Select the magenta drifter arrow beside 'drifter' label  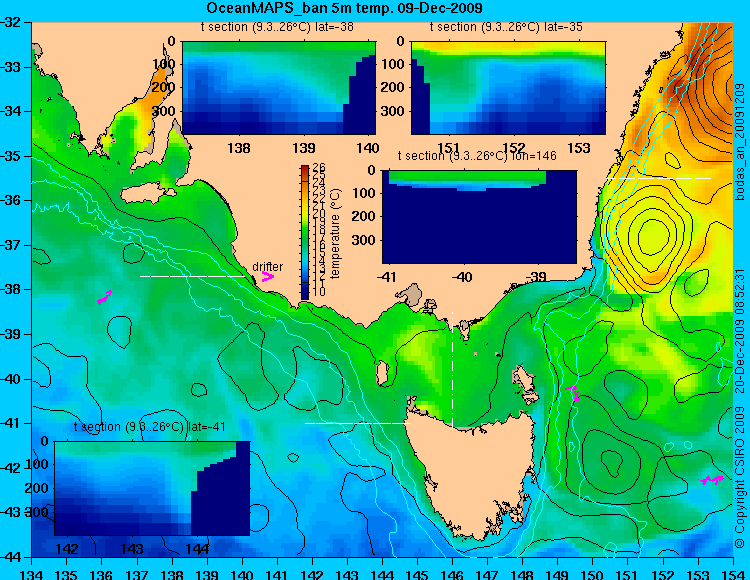pyautogui.click(x=268, y=276)
